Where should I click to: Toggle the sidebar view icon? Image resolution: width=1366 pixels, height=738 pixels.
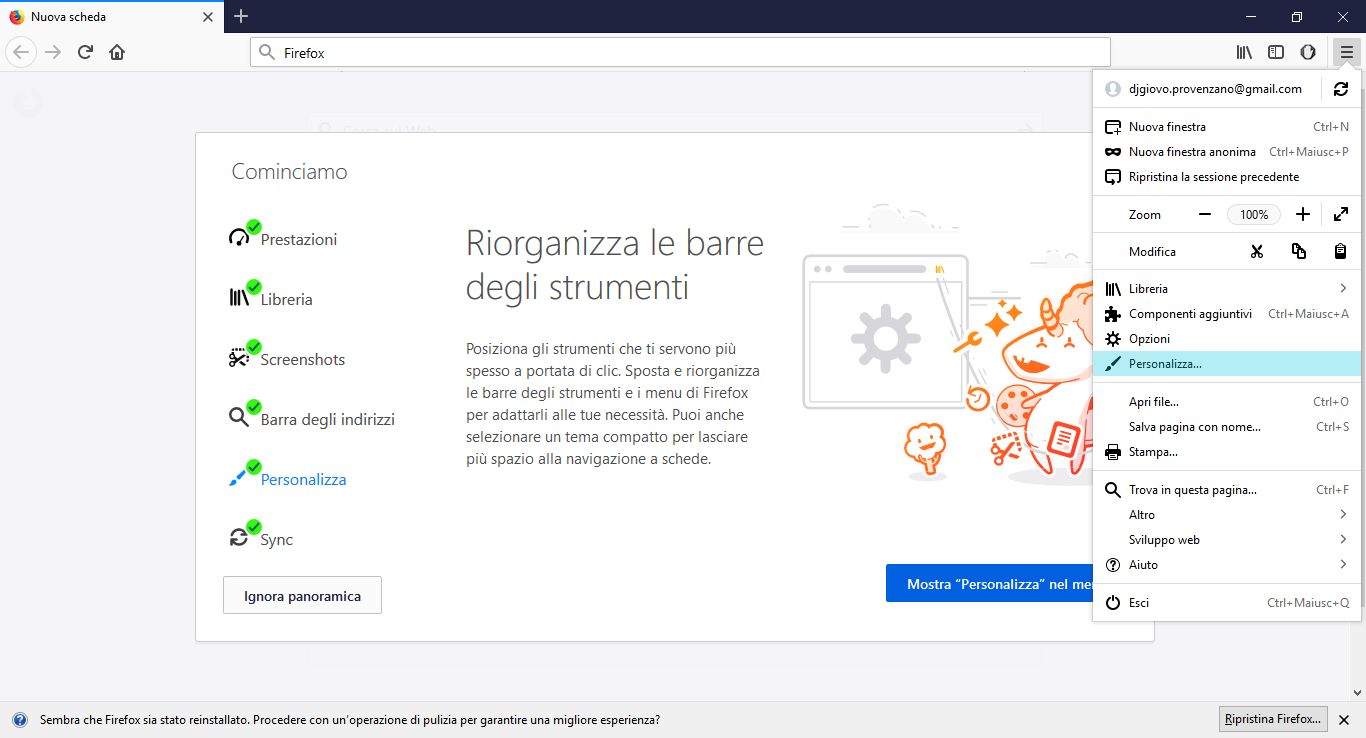[x=1276, y=52]
